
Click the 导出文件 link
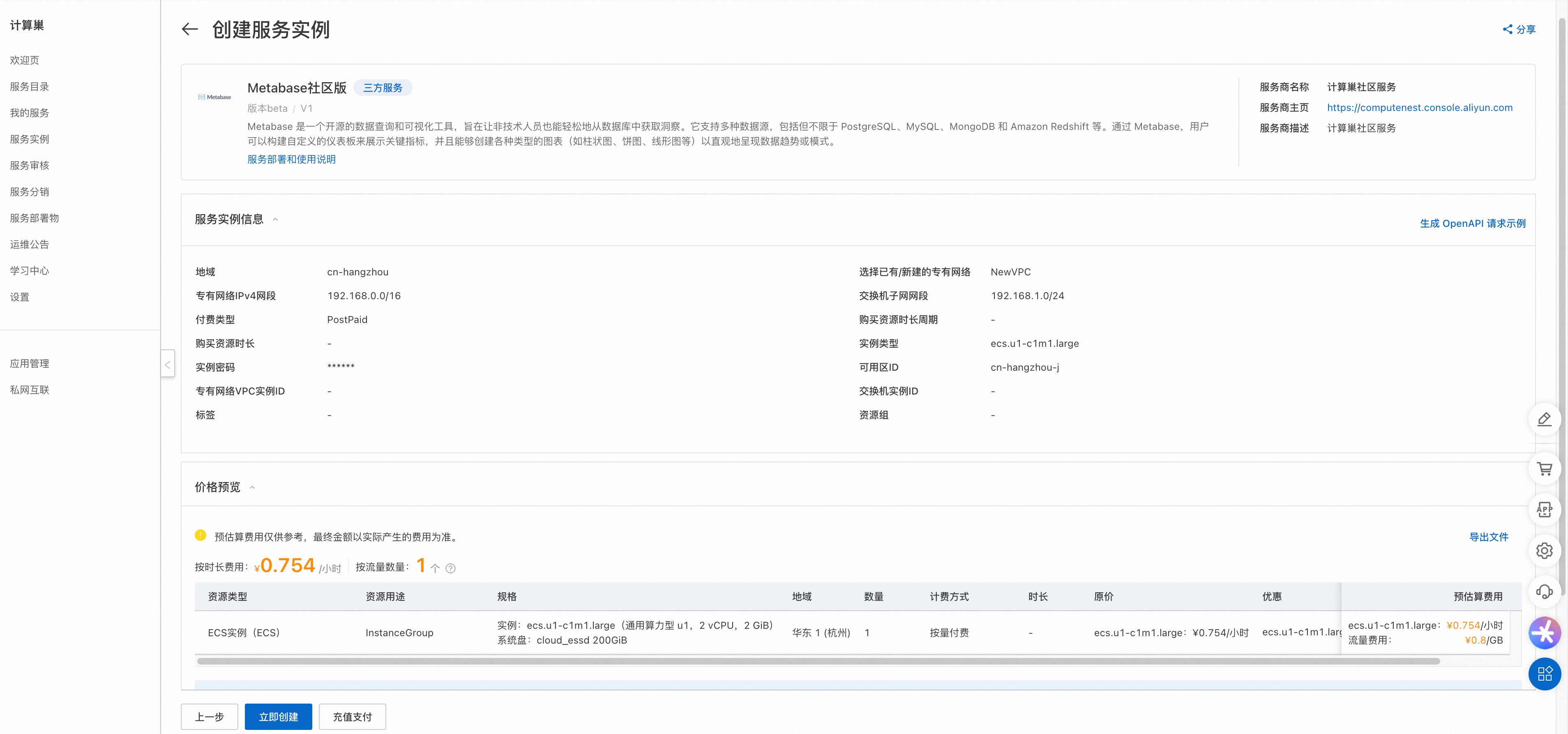click(1488, 537)
